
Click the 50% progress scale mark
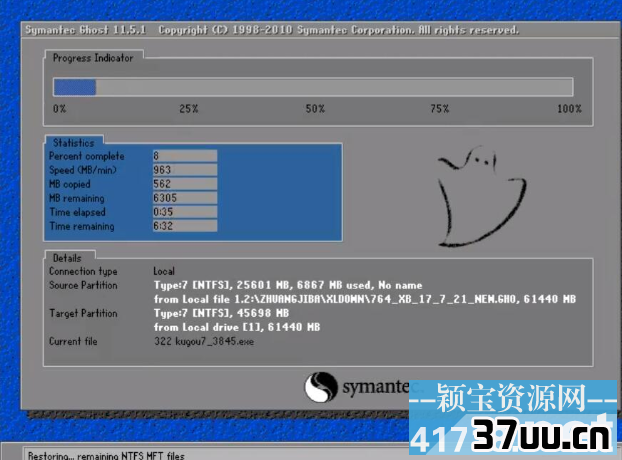click(315, 109)
